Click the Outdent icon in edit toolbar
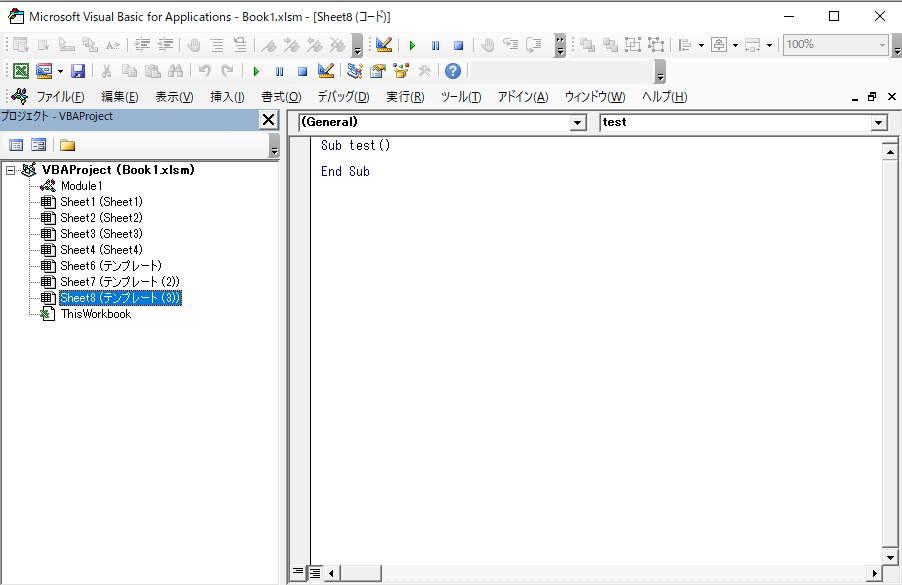902x585 pixels. (x=165, y=44)
